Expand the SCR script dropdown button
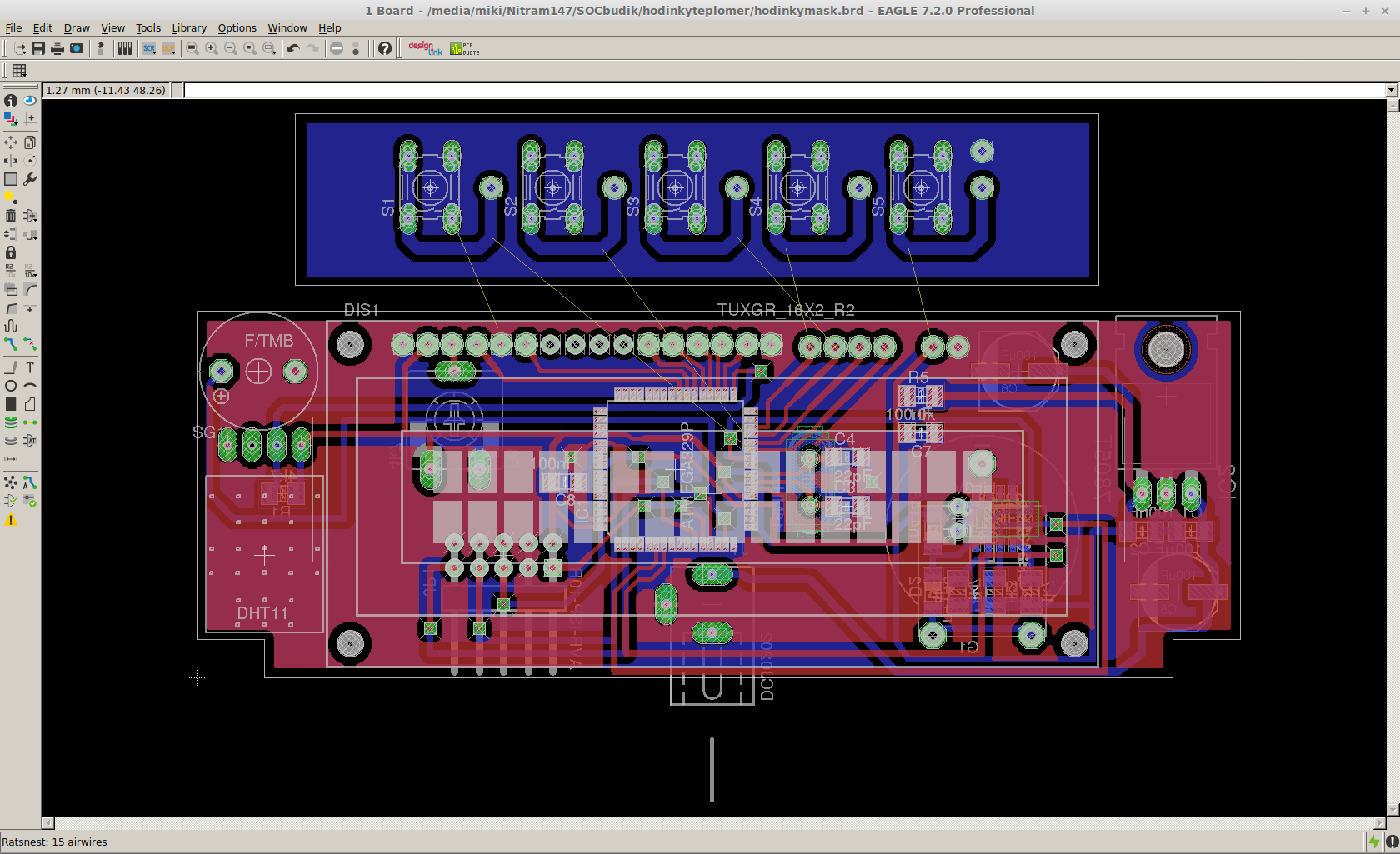Viewport: 1400px width, 854px height. 149,48
